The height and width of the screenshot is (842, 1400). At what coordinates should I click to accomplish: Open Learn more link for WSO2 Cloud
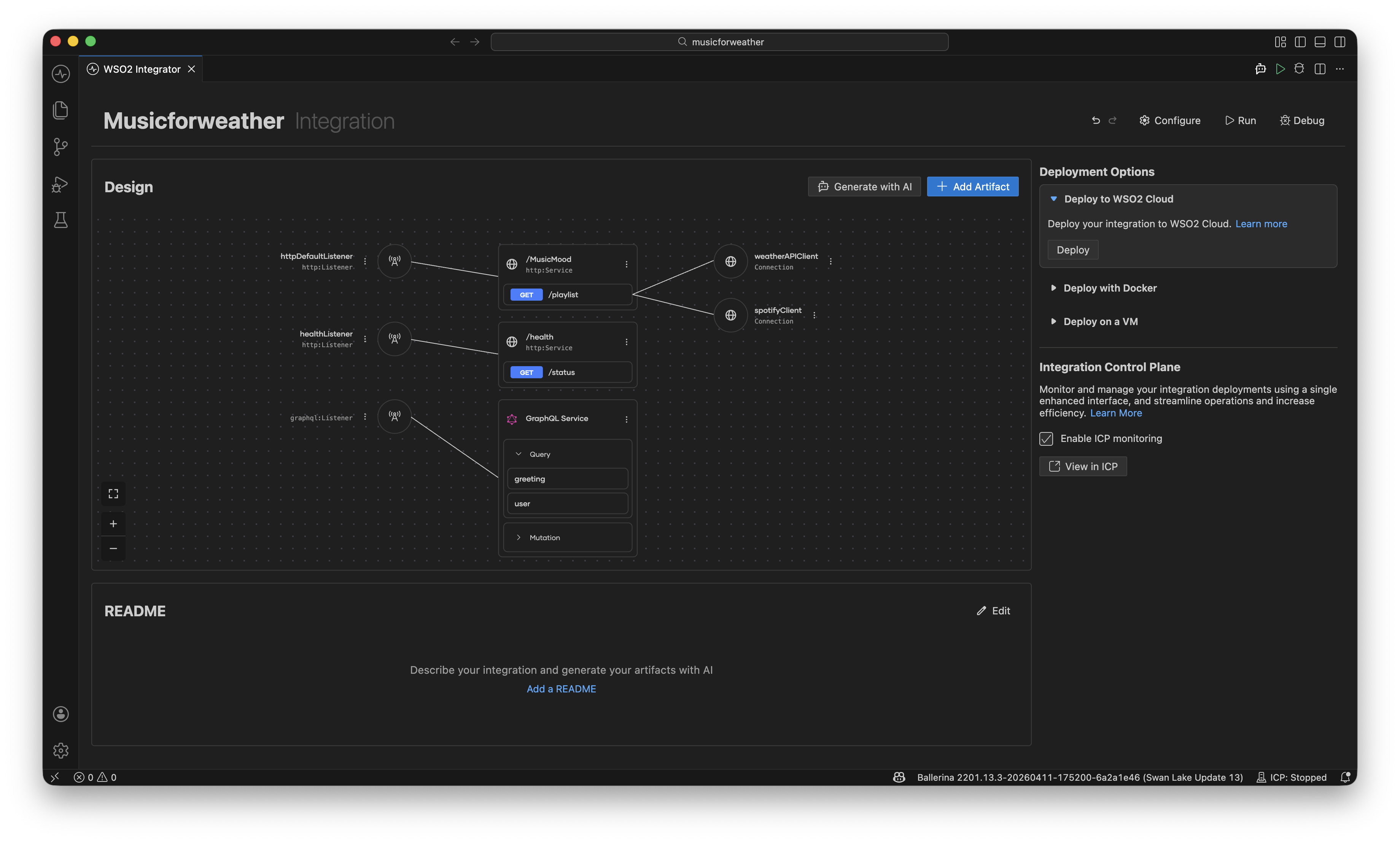tap(1260, 224)
